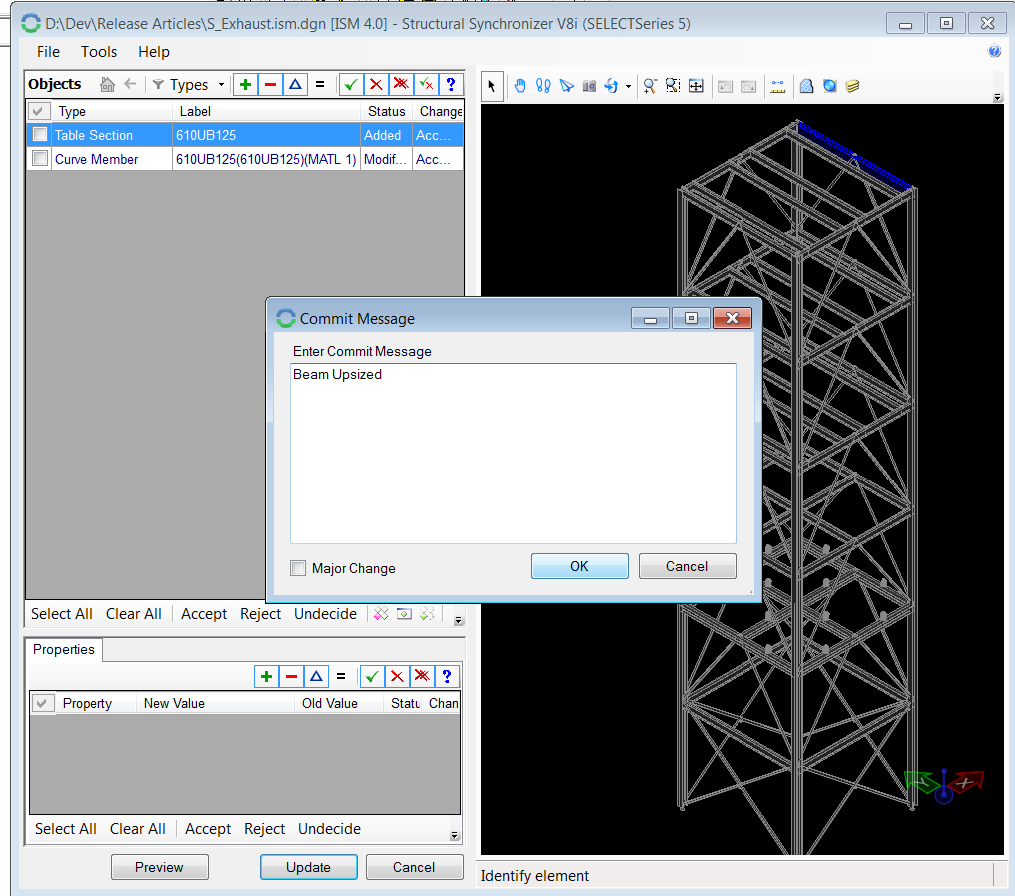Open the Tools menu

point(99,52)
